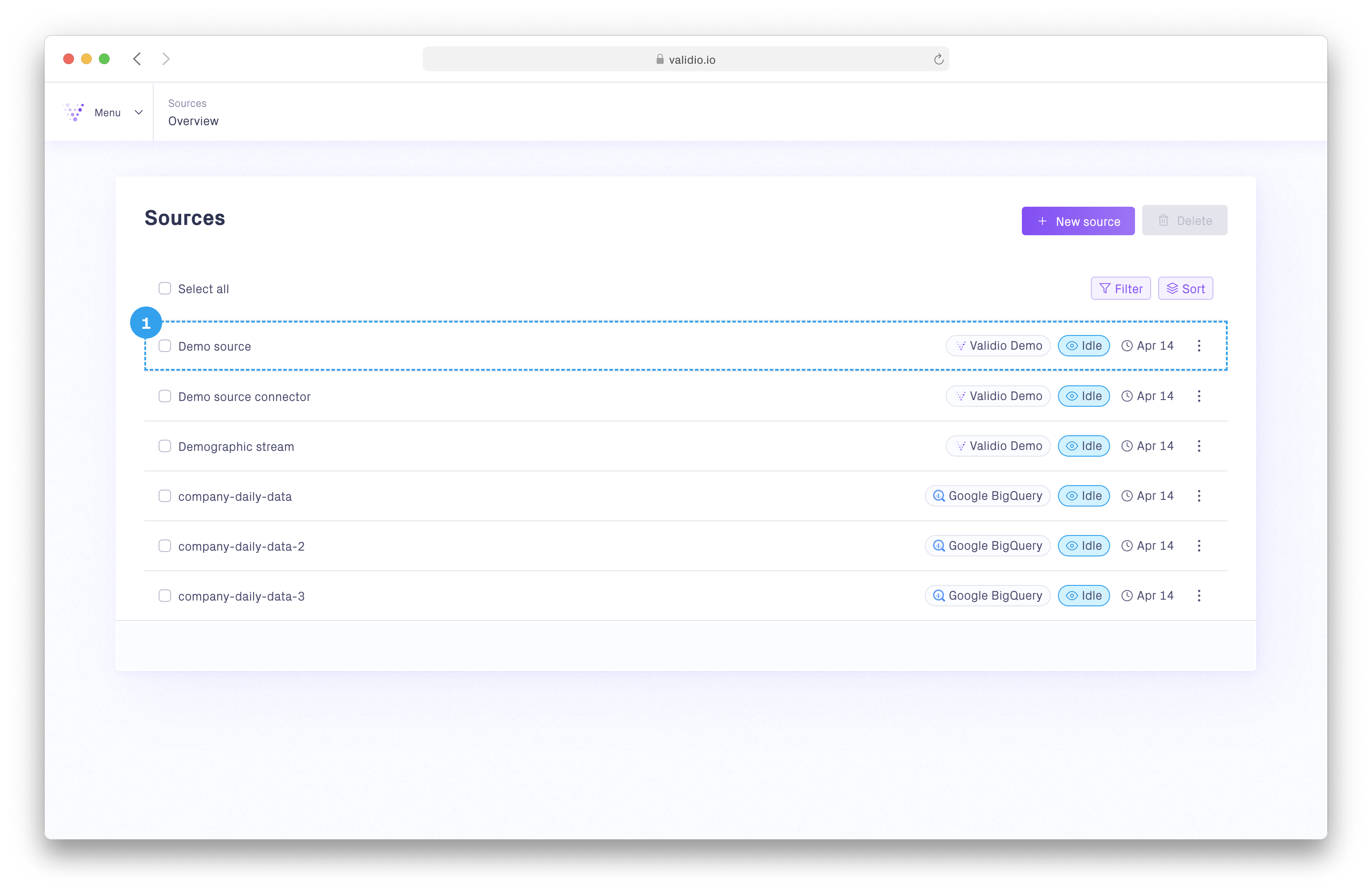Click the Sources breadcrumb
This screenshot has width=1372, height=891.
click(187, 103)
